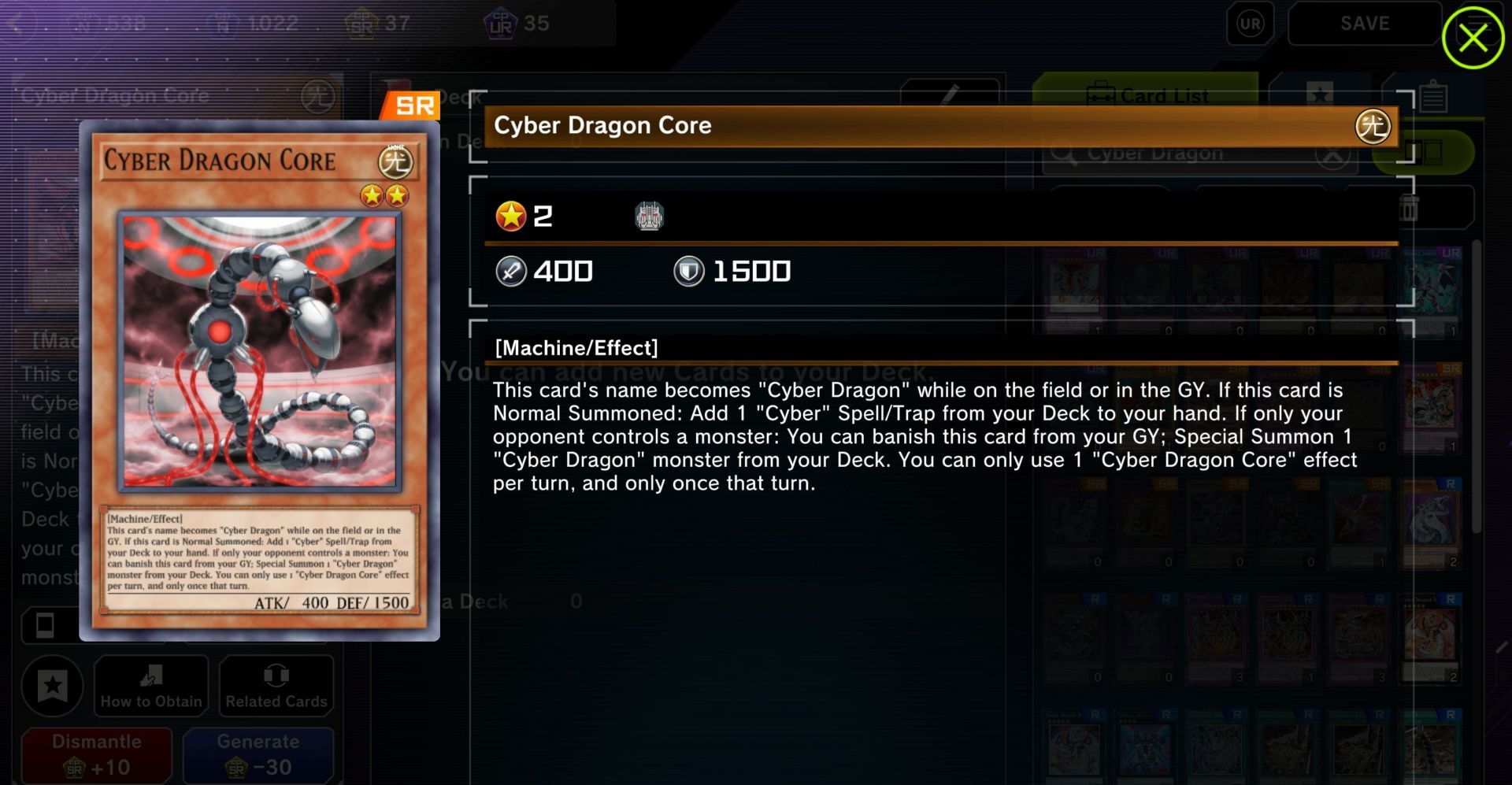Open the favorites star tab

pyautogui.click(x=1320, y=95)
